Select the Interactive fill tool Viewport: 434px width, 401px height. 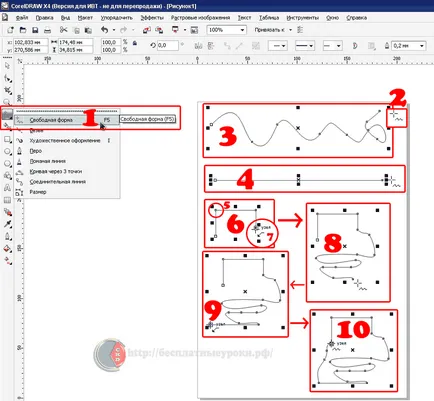pyautogui.click(x=7, y=261)
